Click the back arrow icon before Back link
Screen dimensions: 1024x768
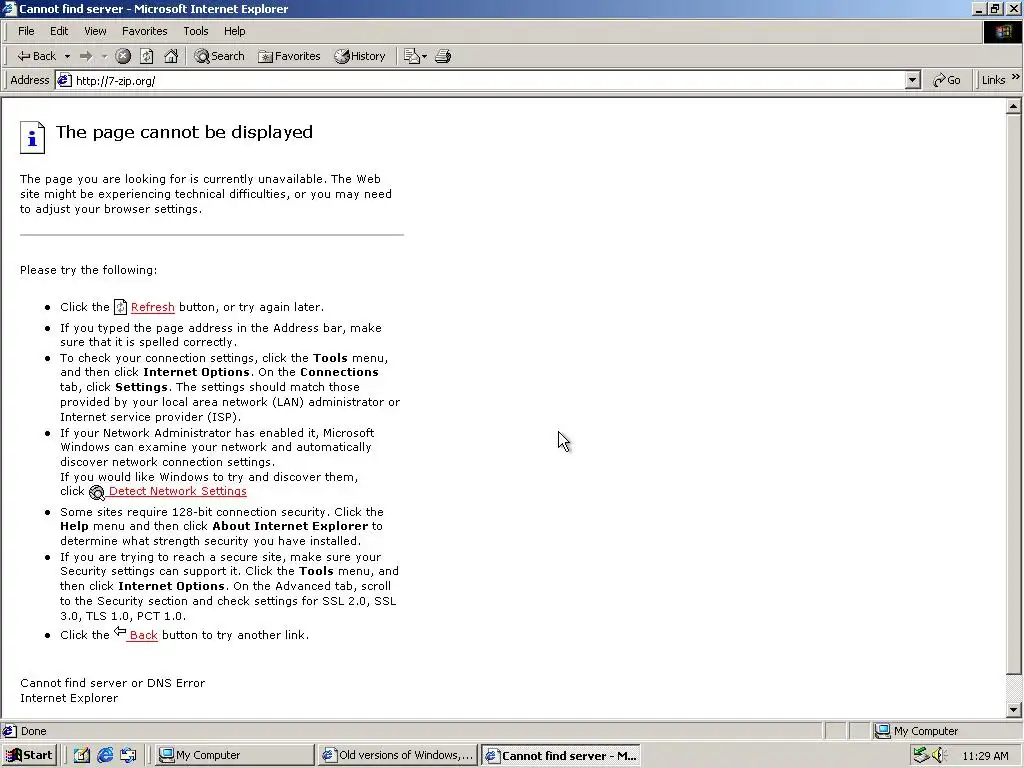click(120, 632)
